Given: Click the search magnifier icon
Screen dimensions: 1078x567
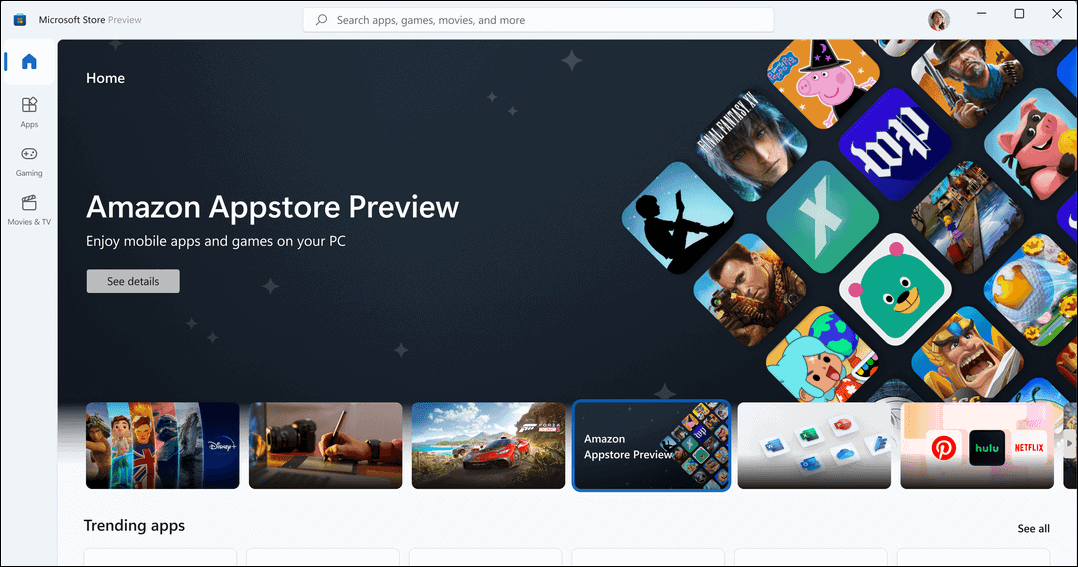Looking at the screenshot, I should pyautogui.click(x=321, y=20).
